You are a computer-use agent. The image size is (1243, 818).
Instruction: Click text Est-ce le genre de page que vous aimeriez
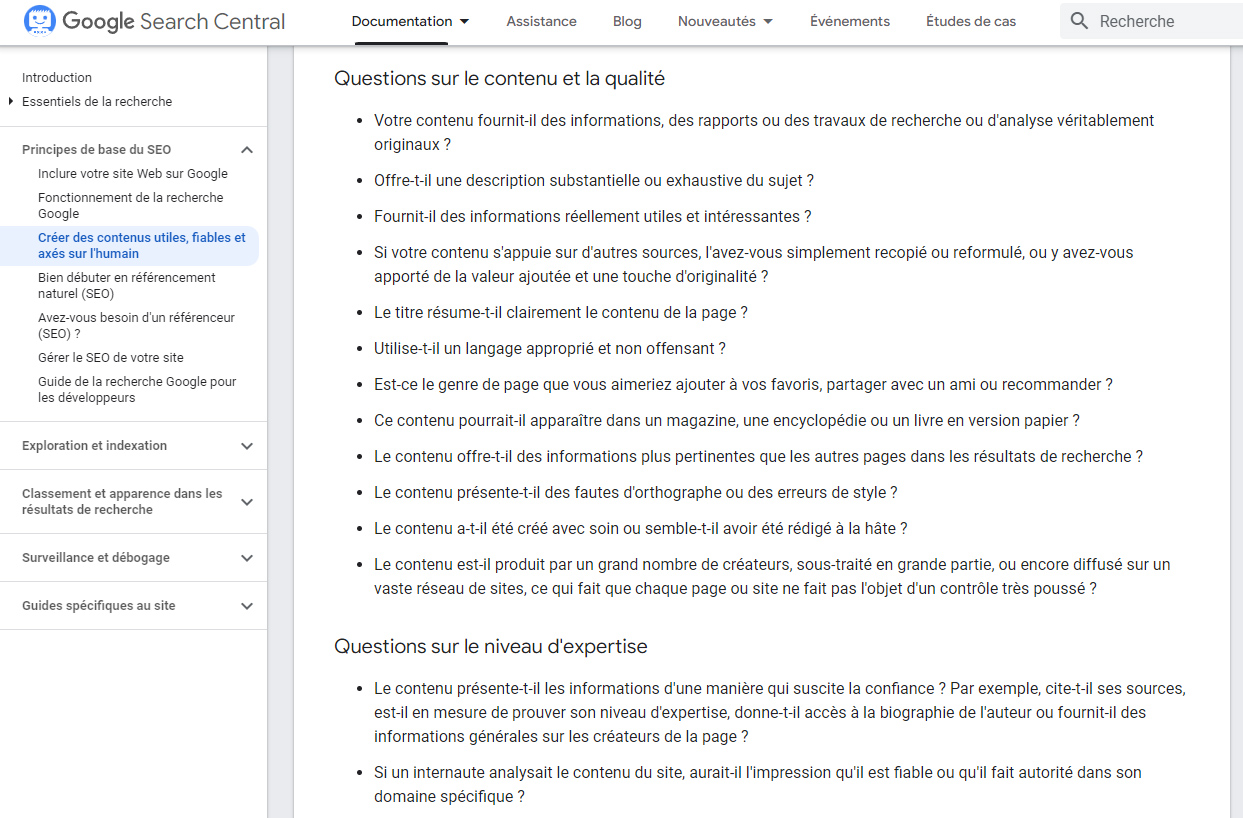(x=743, y=384)
